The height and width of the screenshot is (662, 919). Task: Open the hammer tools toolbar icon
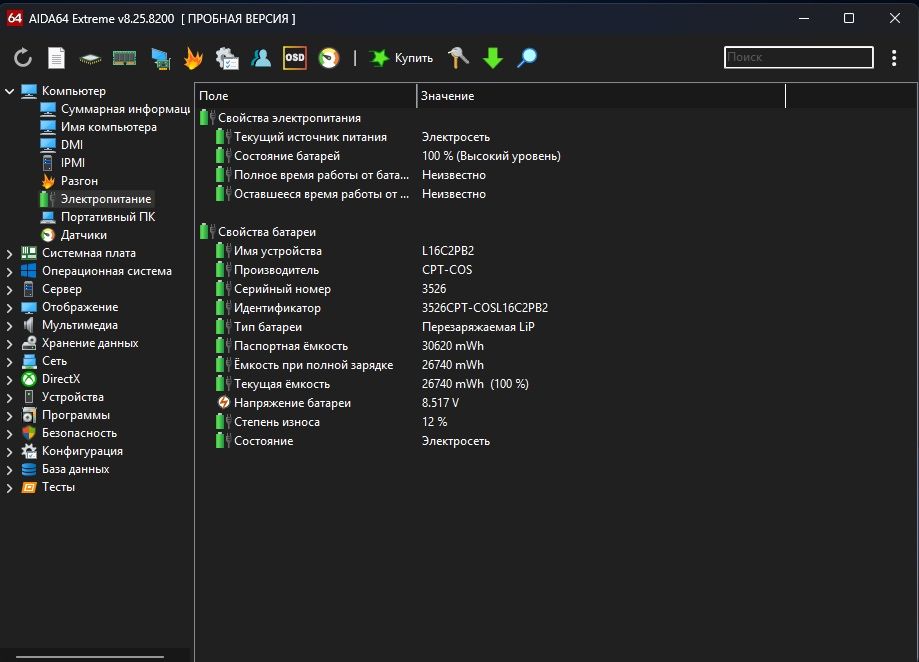point(458,57)
